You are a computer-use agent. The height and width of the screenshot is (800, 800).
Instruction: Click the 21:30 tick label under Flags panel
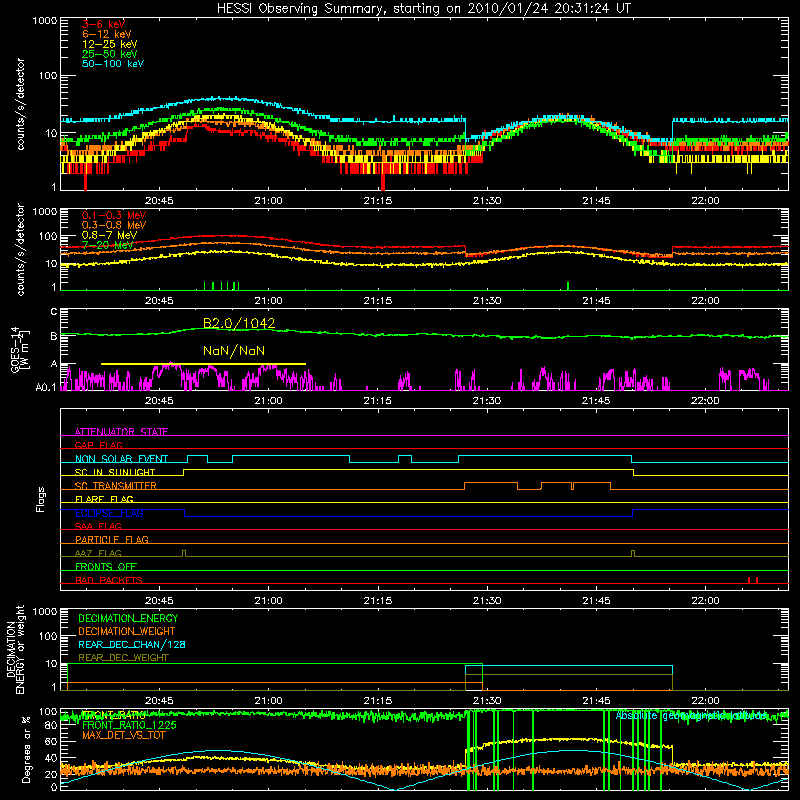coord(487,601)
